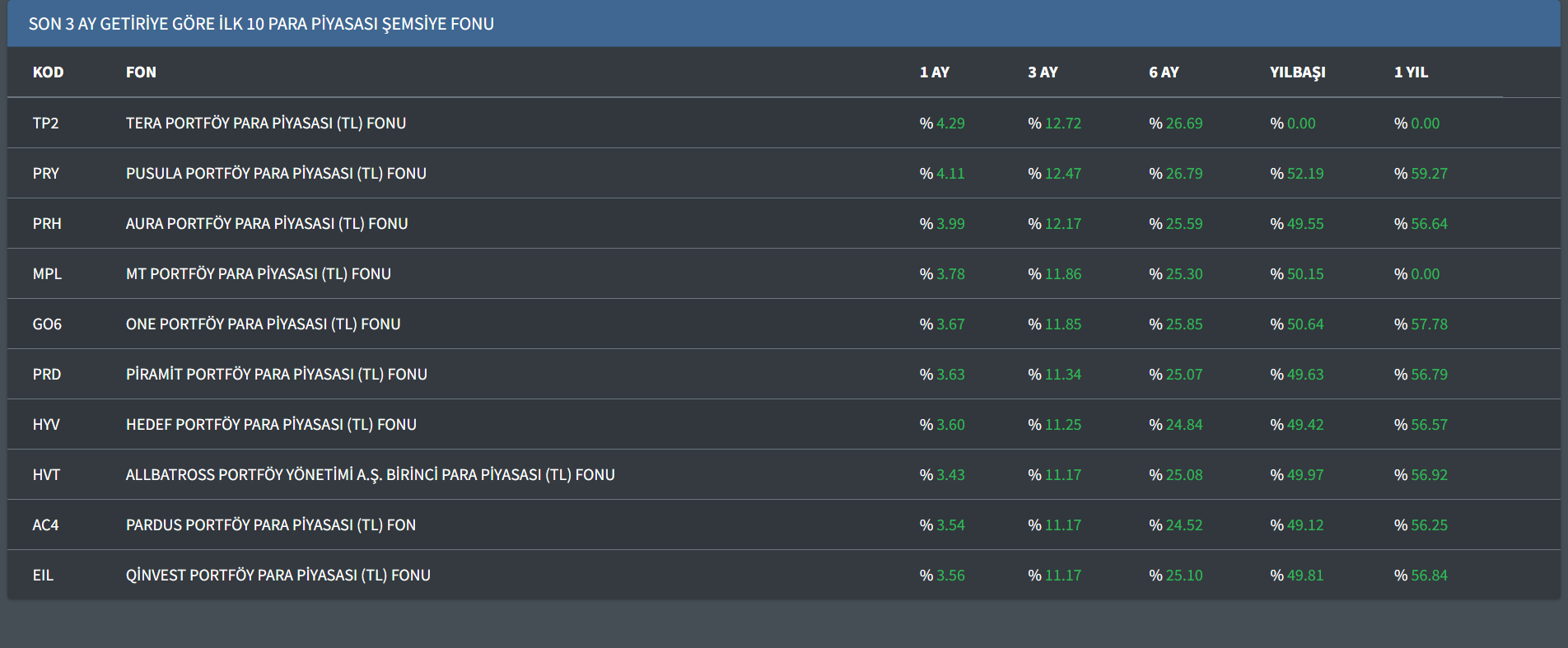Open TERA PORTFÖY PARA PİYASASI (TL) FONU

(265, 124)
